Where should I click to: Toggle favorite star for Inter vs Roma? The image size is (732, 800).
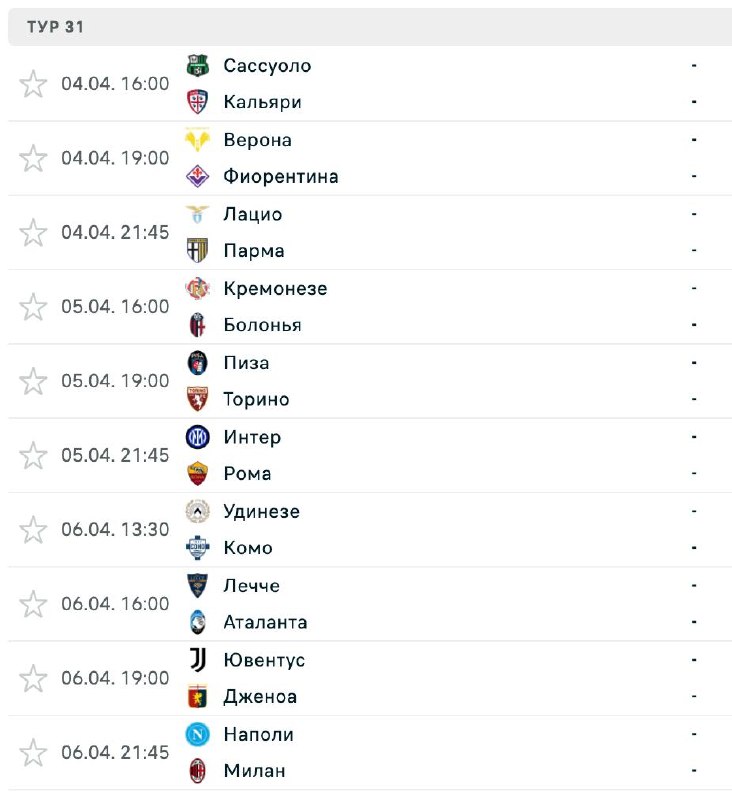tap(34, 456)
